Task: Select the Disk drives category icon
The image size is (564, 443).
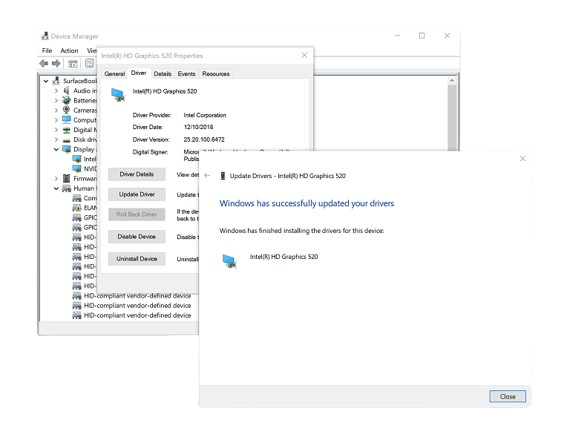Action: point(66,140)
